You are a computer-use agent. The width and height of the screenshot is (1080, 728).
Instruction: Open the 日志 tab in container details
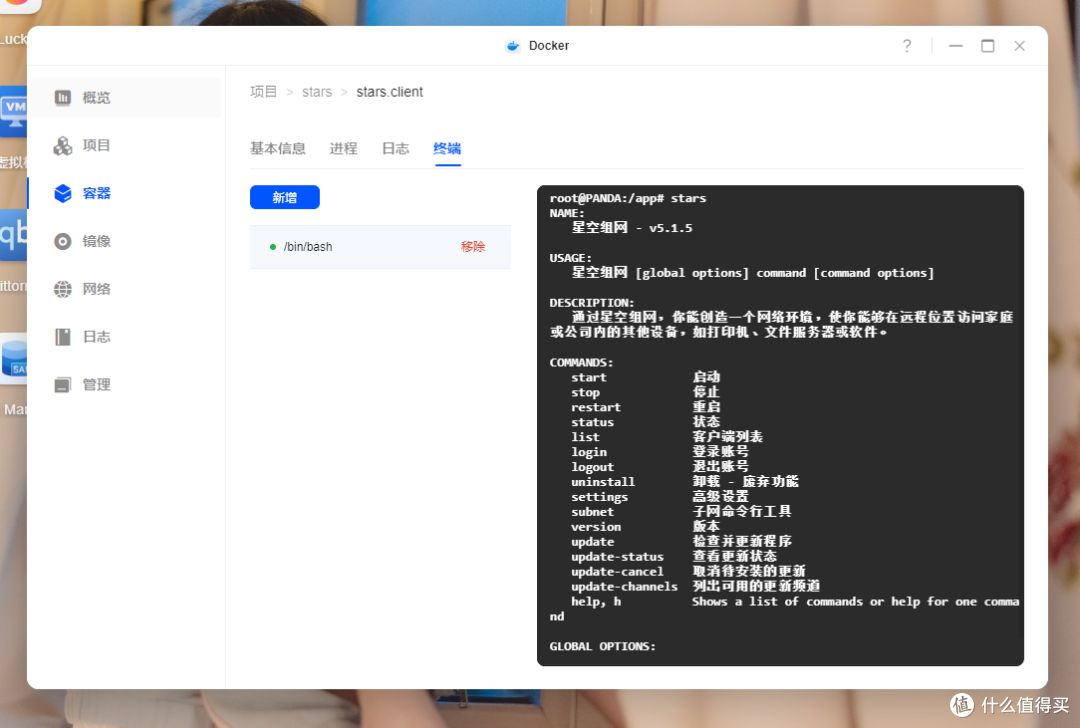395,149
